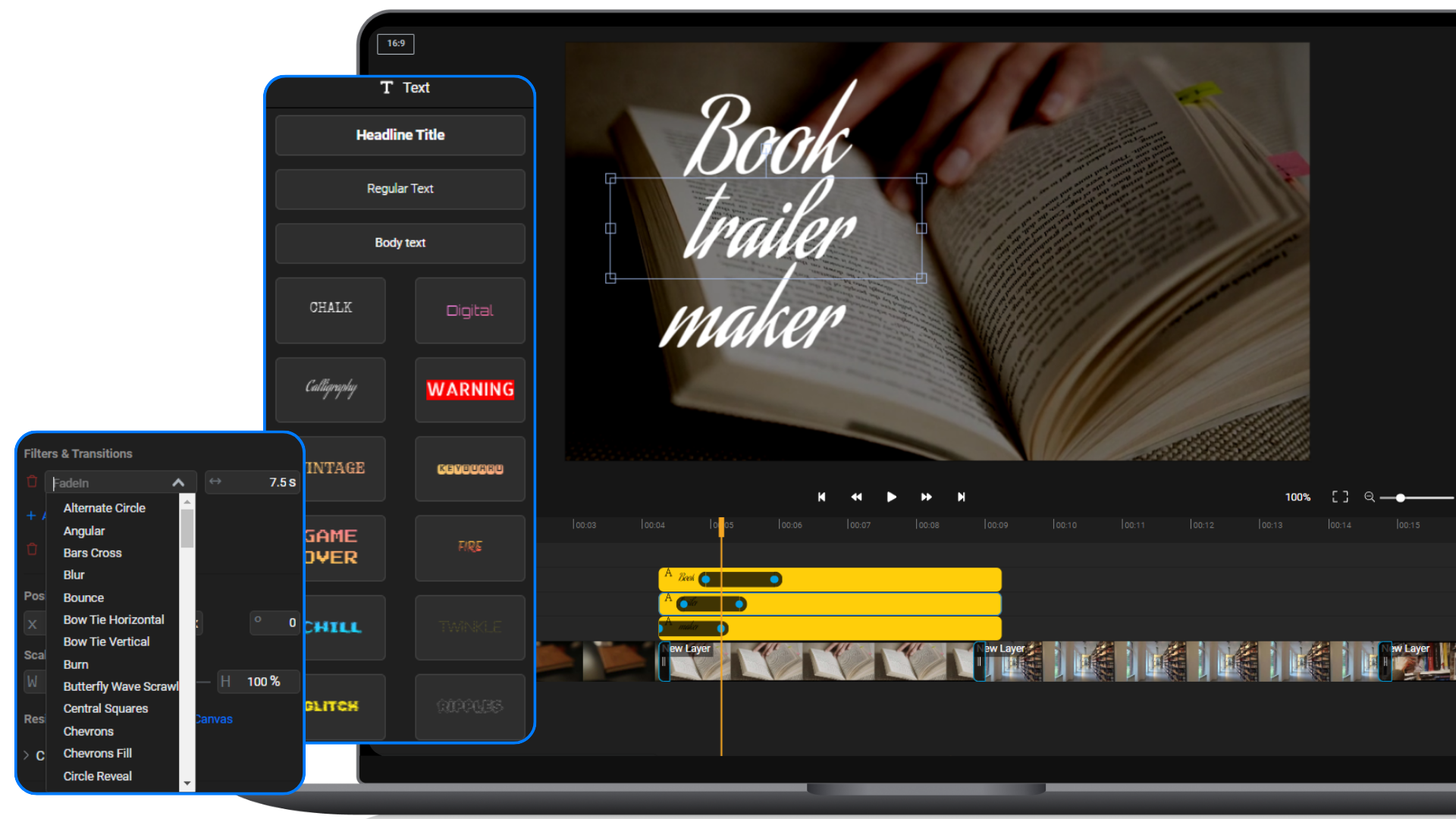Jump to the end of the timeline
The image size is (1456, 819).
coord(961,497)
